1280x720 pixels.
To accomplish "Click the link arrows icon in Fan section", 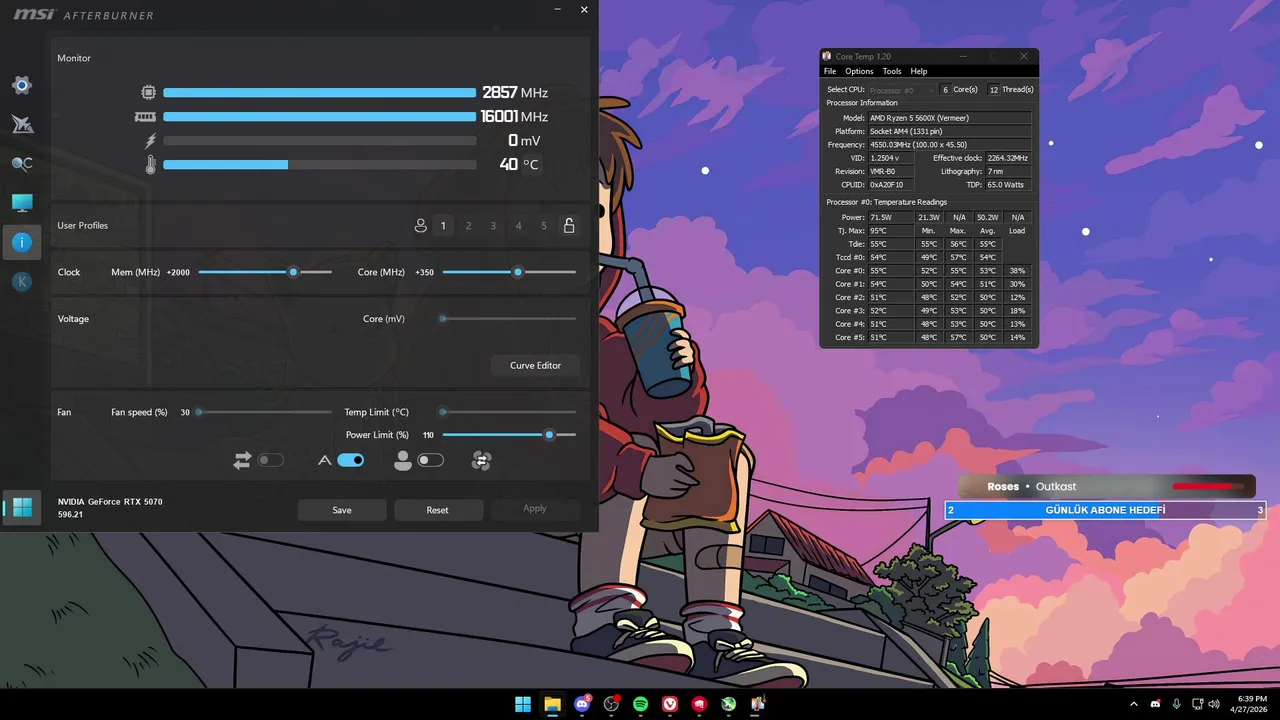I will tap(242, 460).
